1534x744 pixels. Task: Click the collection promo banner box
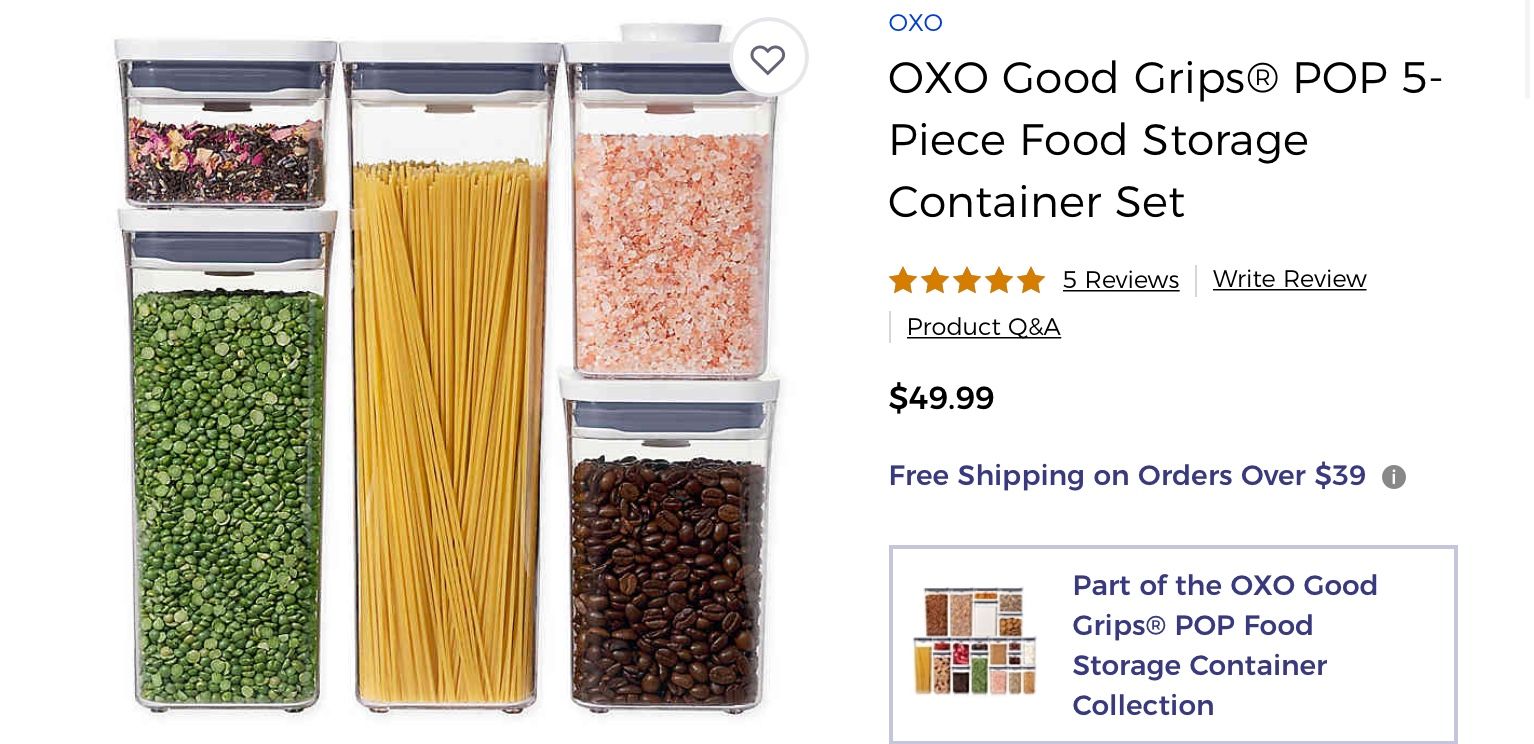pyautogui.click(x=1173, y=645)
